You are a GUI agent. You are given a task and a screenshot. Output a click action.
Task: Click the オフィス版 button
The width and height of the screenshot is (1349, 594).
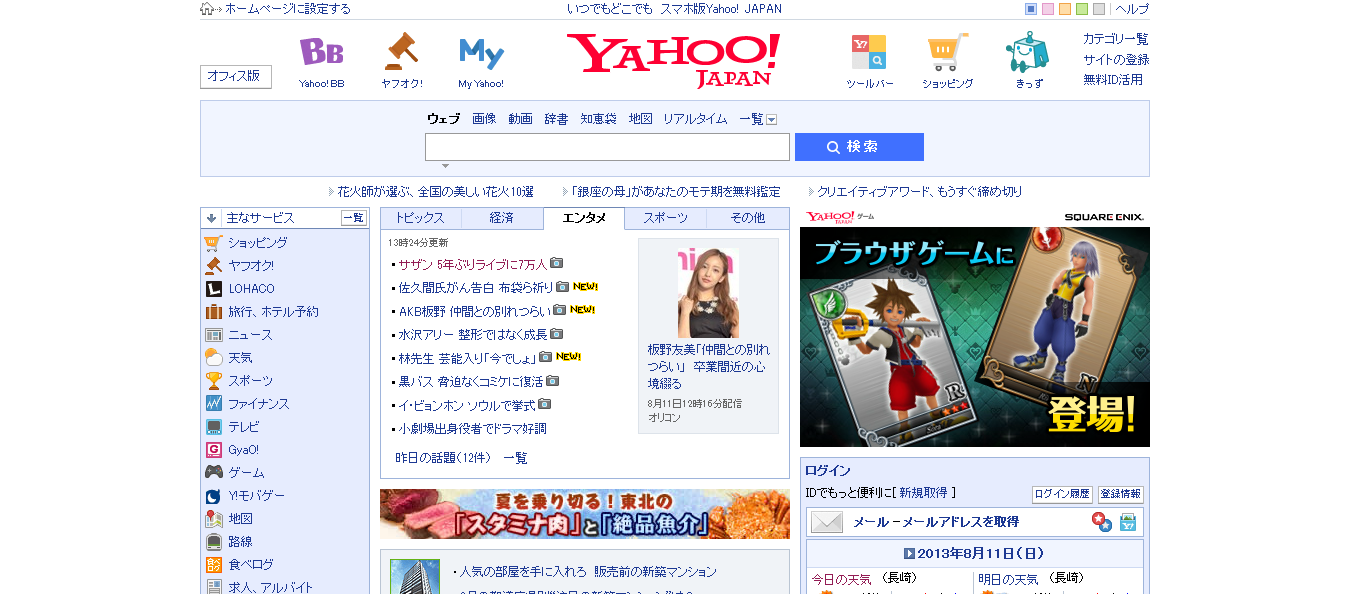click(236, 77)
